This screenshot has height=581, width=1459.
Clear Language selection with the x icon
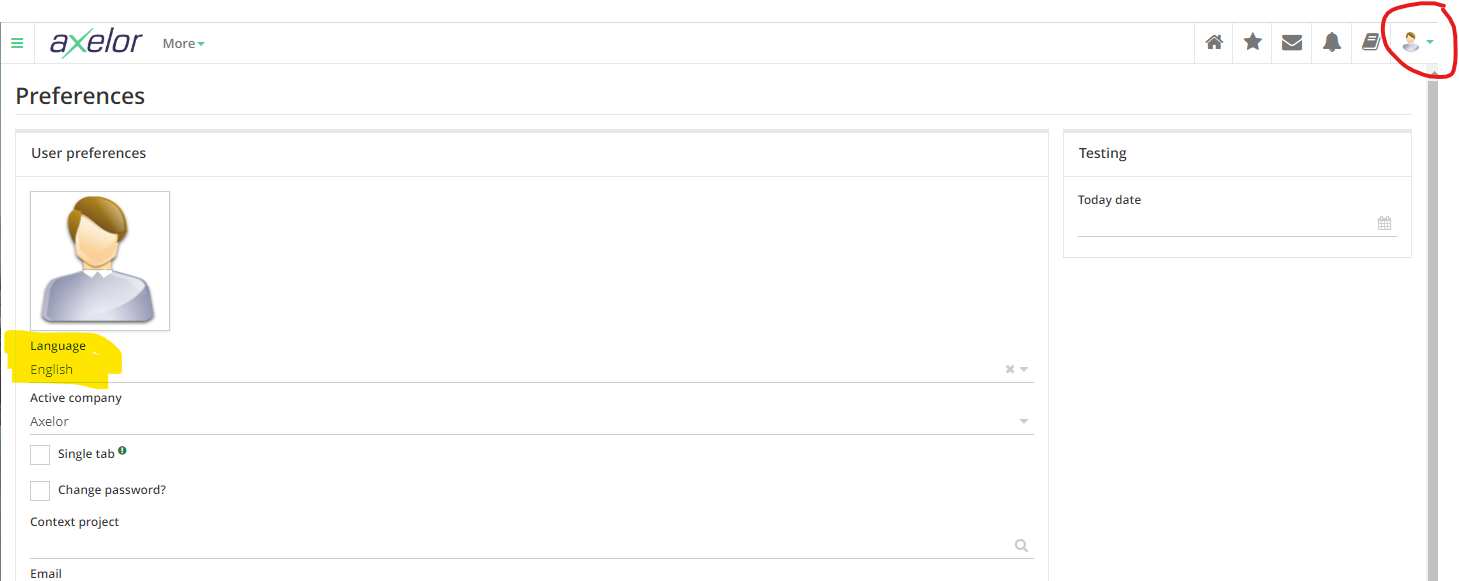(x=1010, y=369)
